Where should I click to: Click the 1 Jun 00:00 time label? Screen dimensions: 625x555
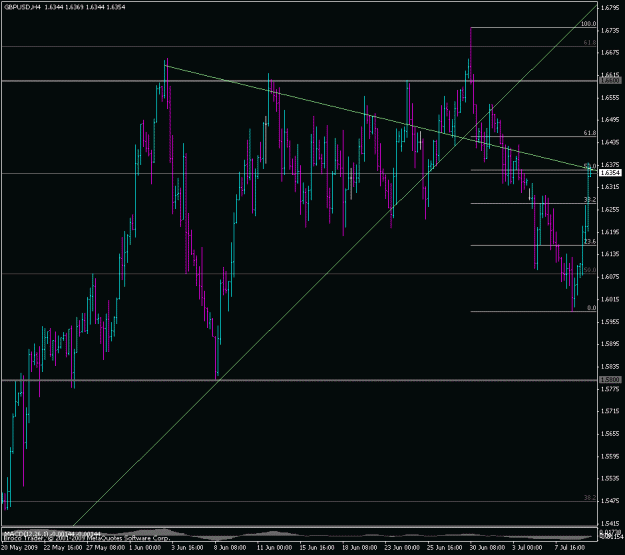(x=147, y=547)
